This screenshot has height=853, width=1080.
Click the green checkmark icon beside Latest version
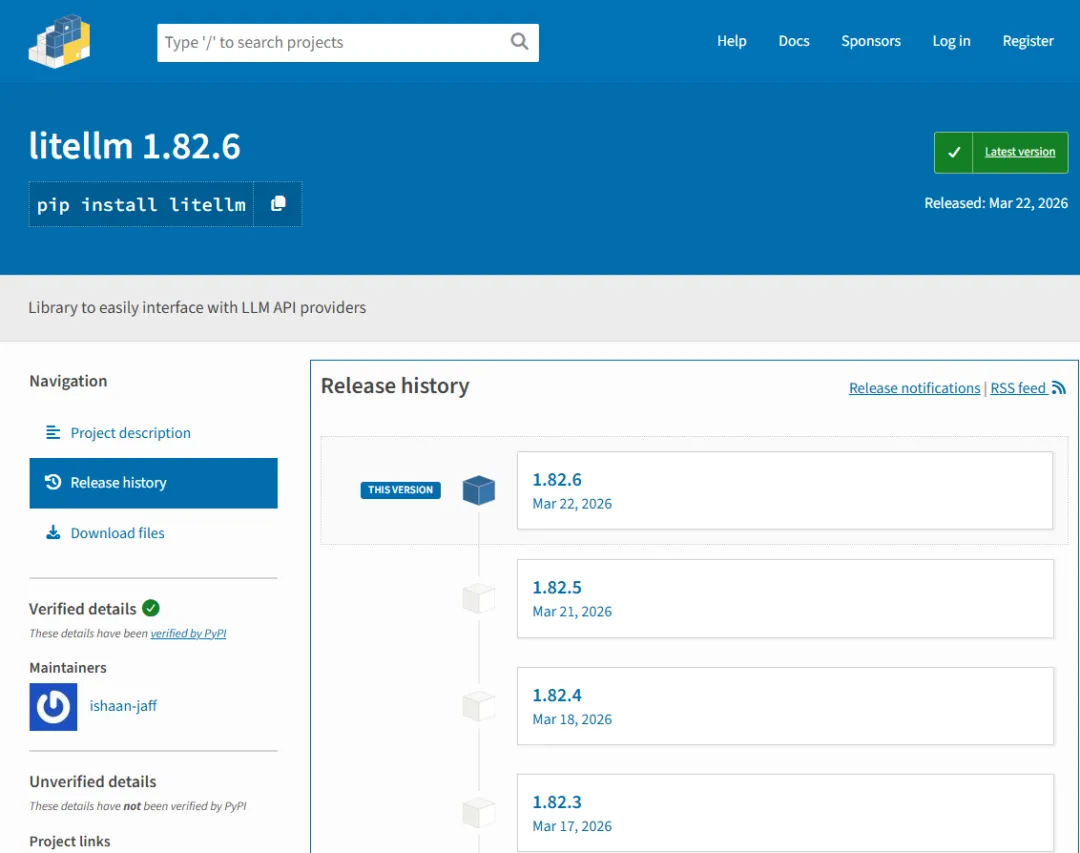tap(953, 152)
